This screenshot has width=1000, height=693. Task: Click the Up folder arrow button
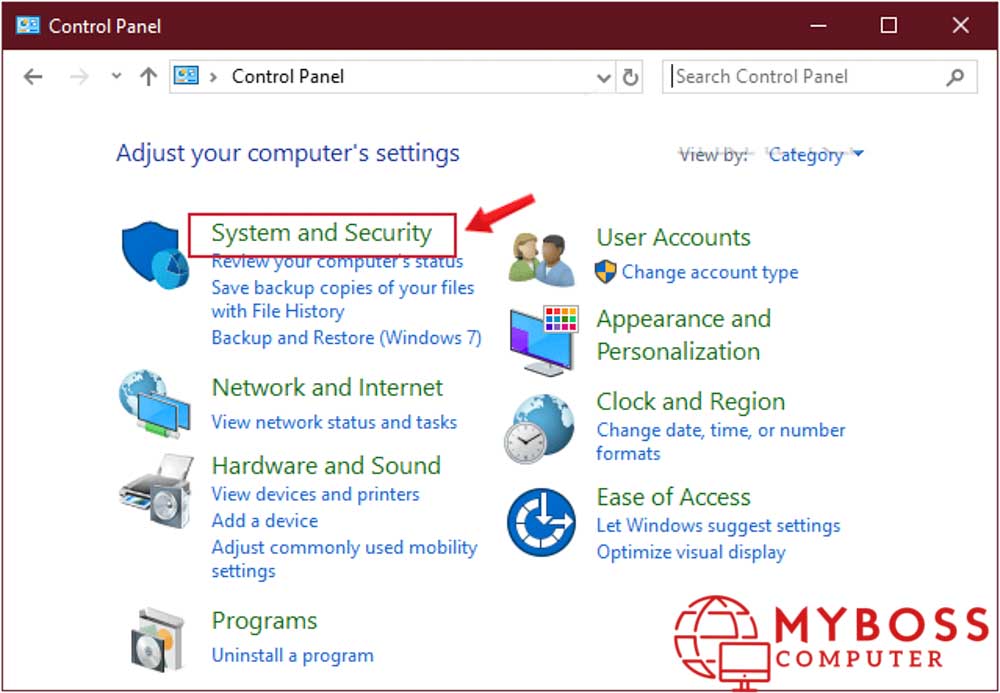(x=149, y=77)
